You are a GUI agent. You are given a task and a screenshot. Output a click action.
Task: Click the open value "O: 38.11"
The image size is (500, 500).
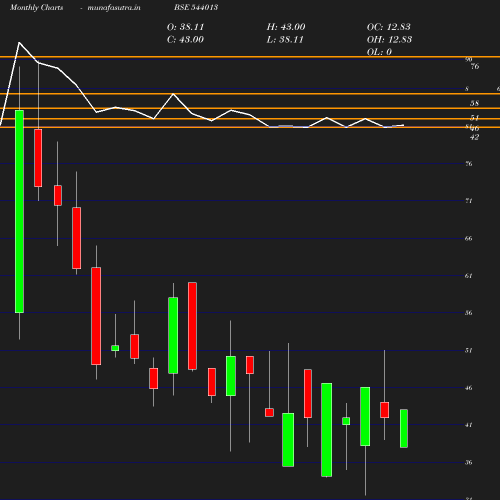point(185,27)
